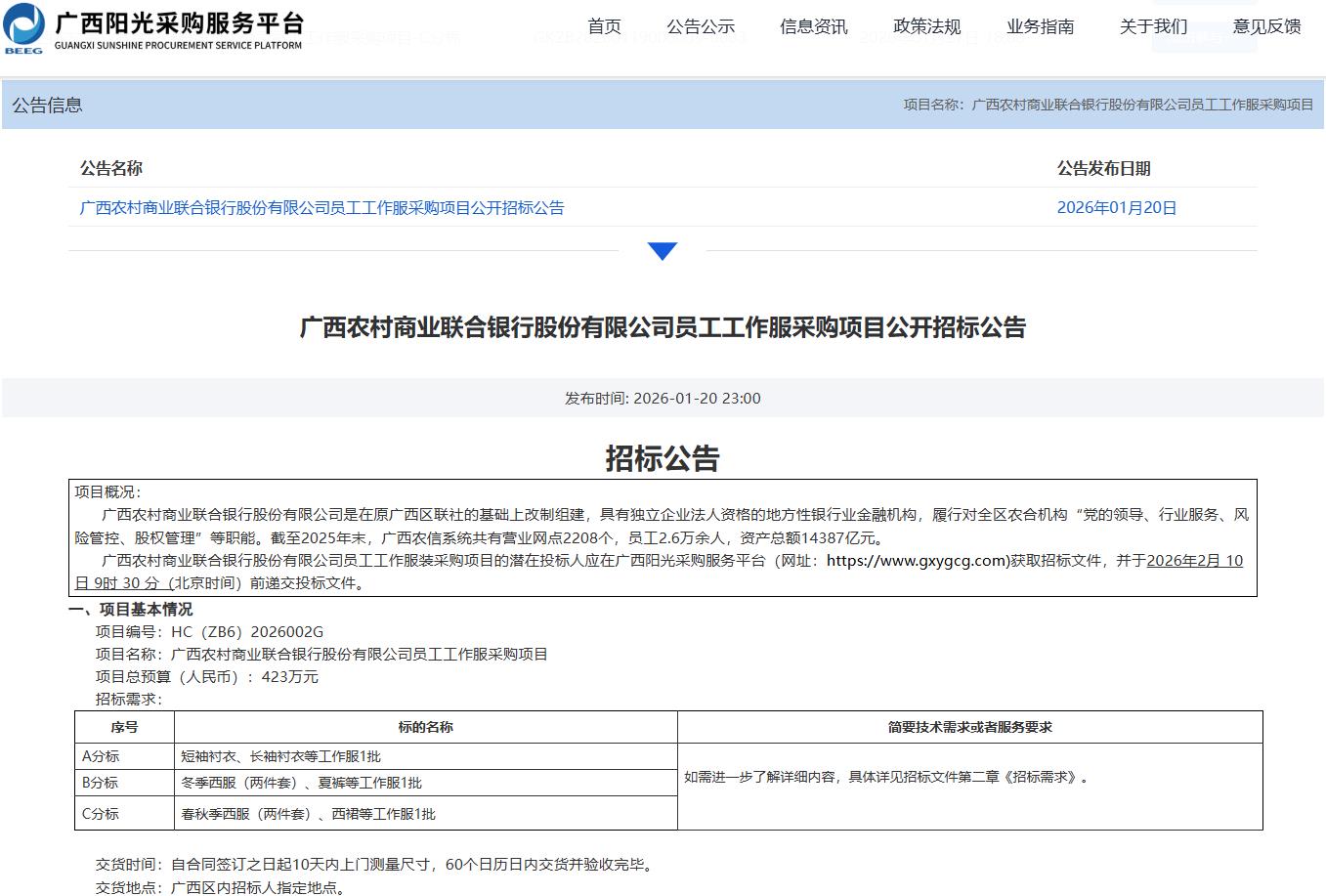Screen dimensions: 1326x896
Task: Click the 广西阳光采购服务平台 site title
Action: 179,23
